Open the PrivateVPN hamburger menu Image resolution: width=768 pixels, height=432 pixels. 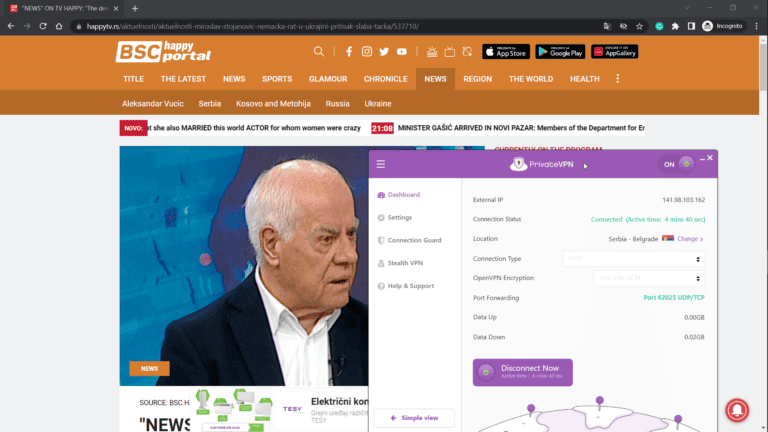[381, 164]
